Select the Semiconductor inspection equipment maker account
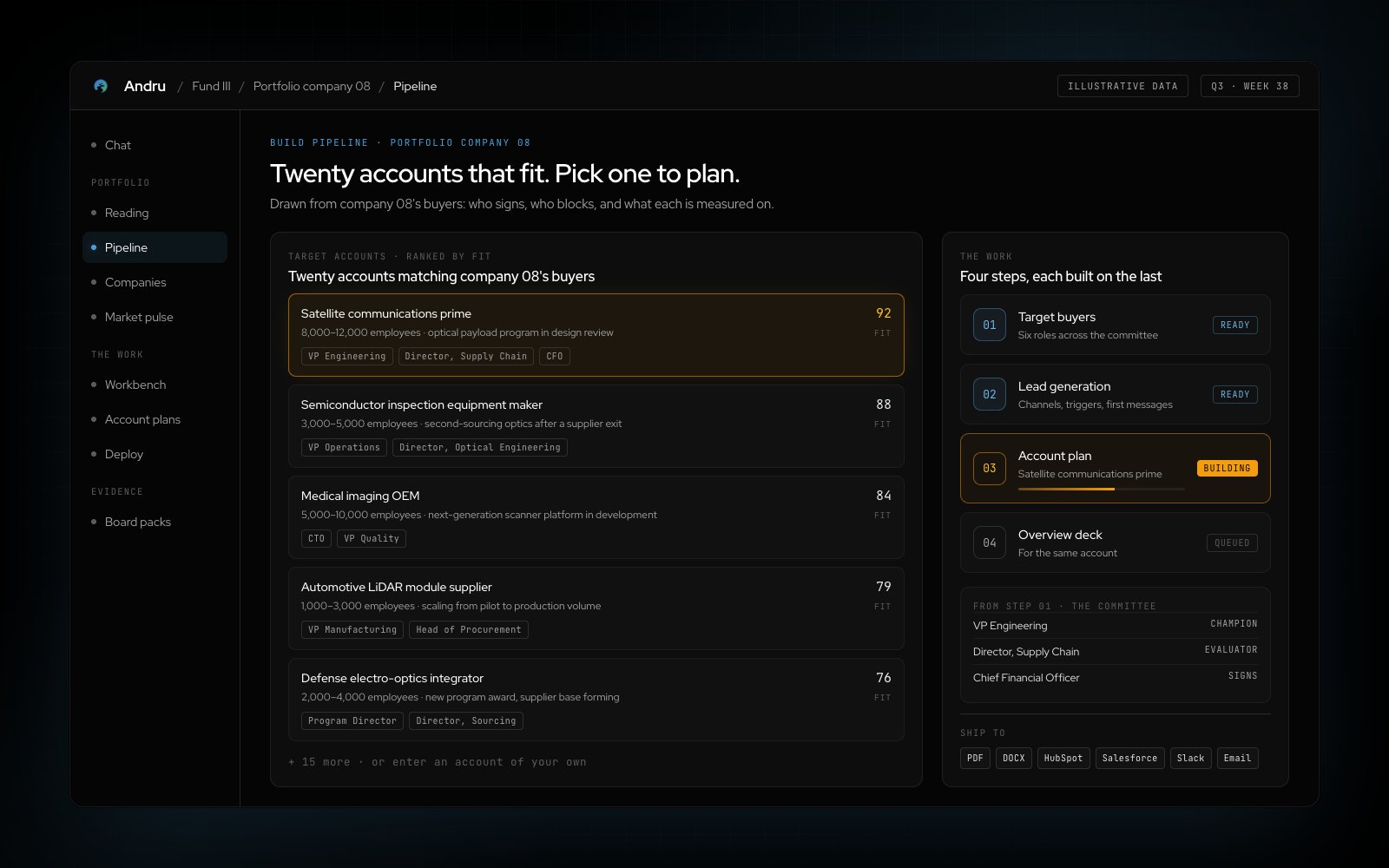1389x868 pixels. coord(596,426)
